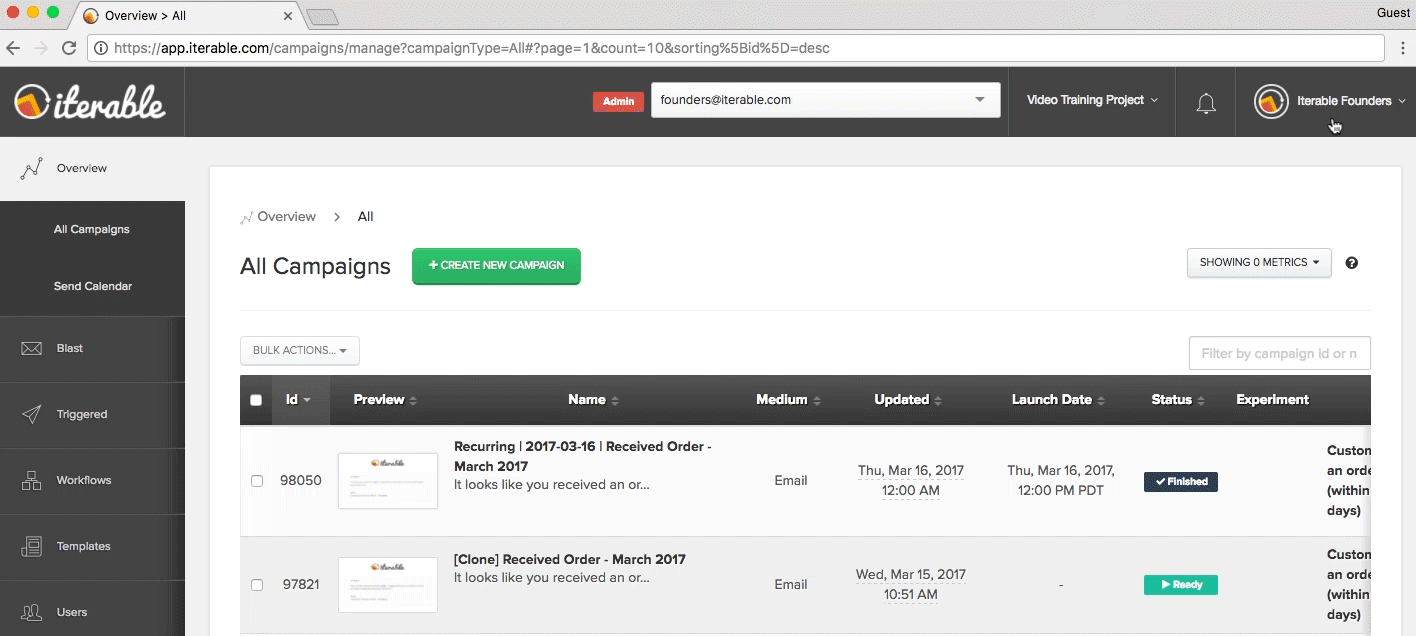Click the Overview chart icon in sidebar

tap(31, 168)
